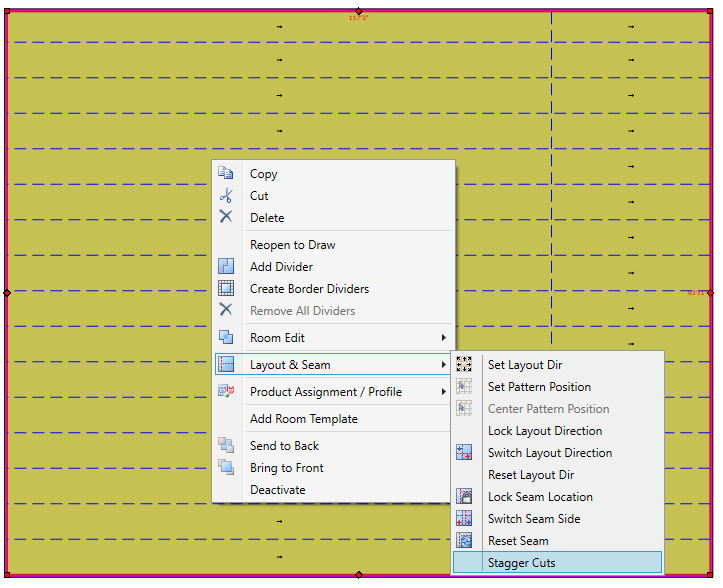Select Stagger Cuts from the submenu
The height and width of the screenshot is (588, 723).
click(x=521, y=563)
